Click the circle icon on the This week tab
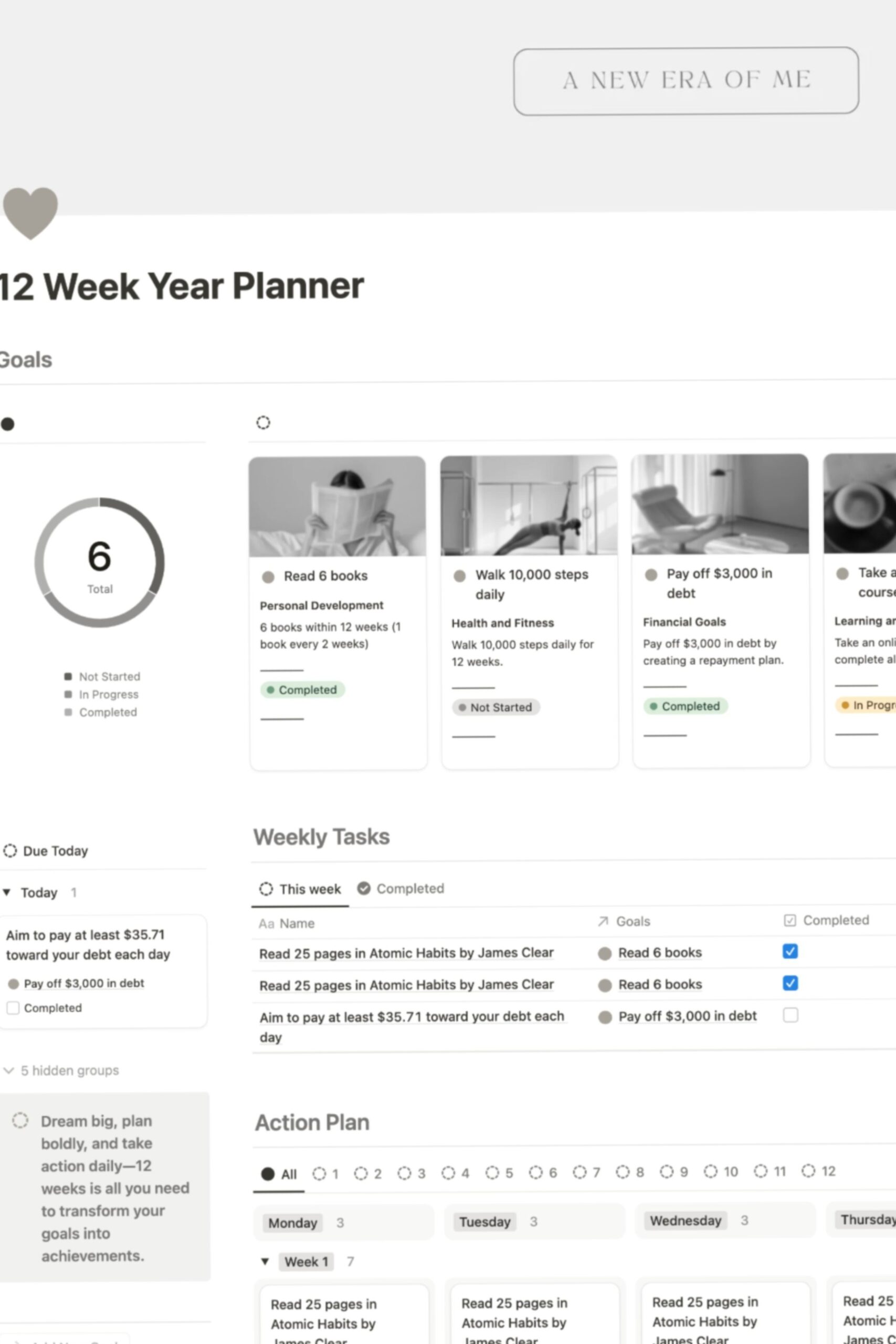The height and width of the screenshot is (1344, 896). [x=266, y=889]
